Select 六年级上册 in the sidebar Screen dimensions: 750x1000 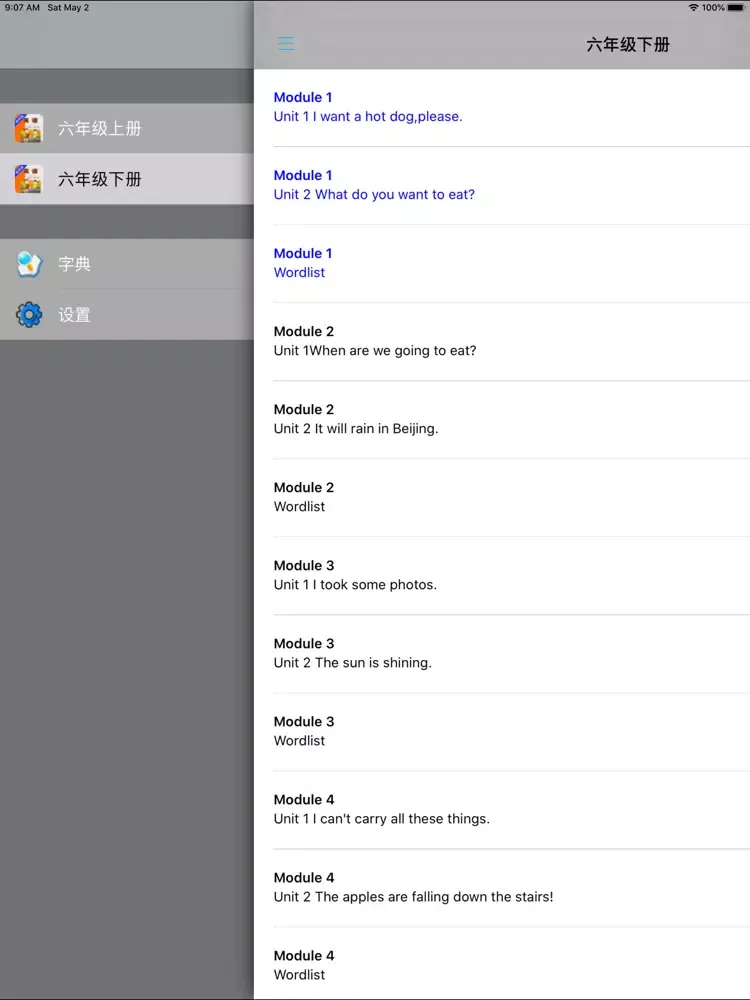click(127, 128)
